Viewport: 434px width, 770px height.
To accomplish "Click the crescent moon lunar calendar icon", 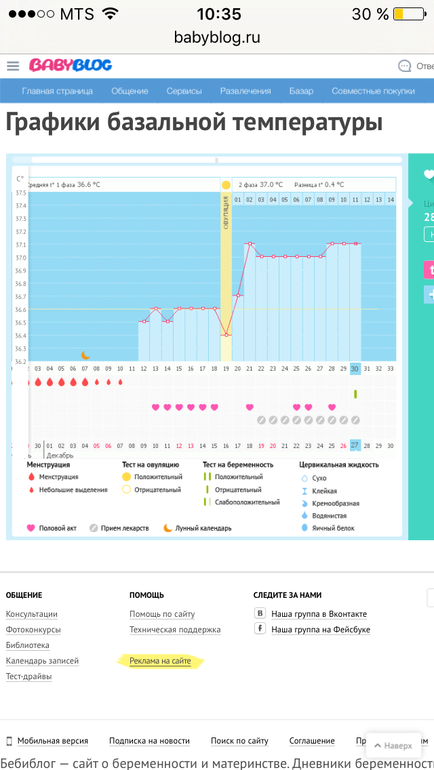I will (85, 355).
